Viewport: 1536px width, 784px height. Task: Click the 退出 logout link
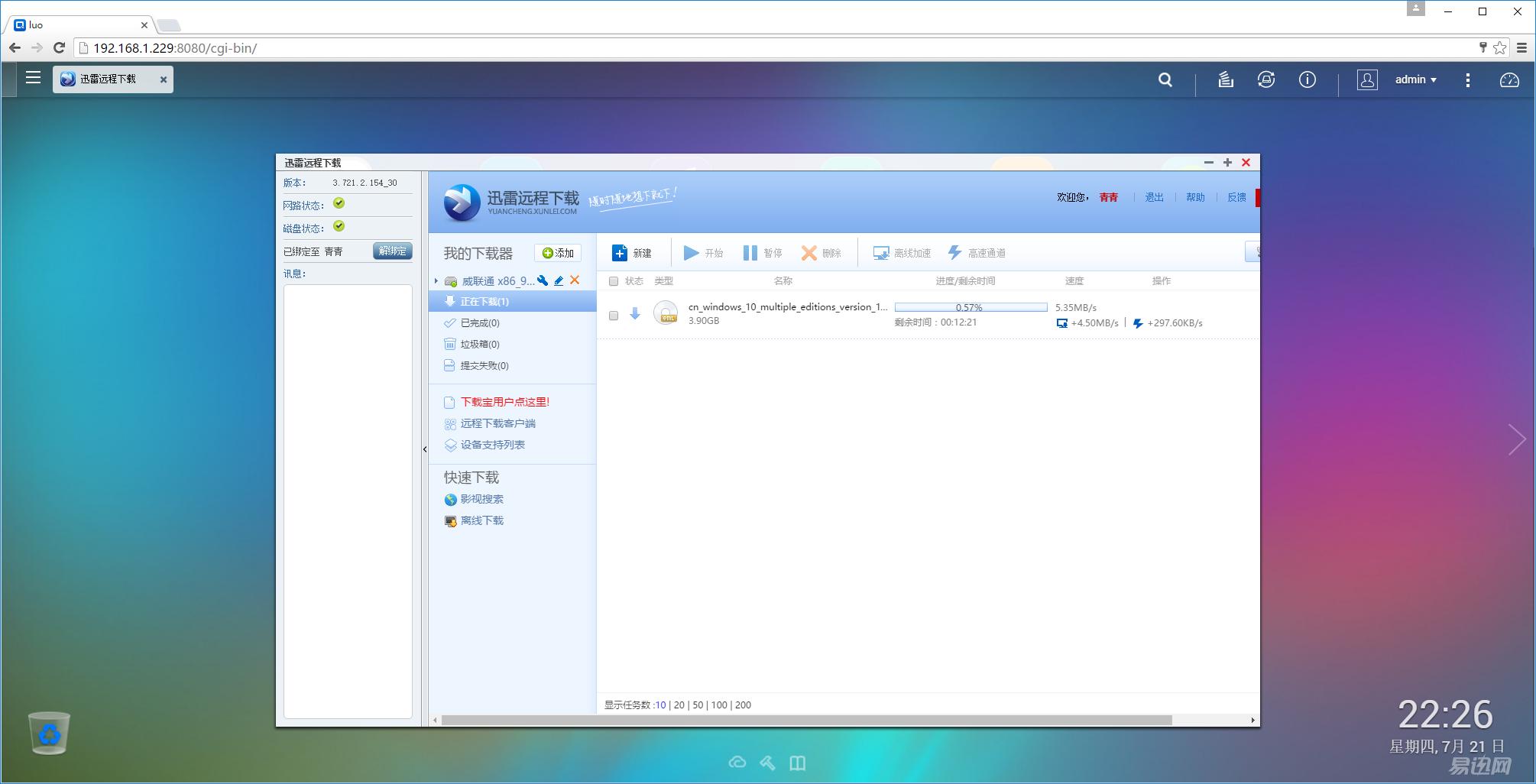point(1153,197)
